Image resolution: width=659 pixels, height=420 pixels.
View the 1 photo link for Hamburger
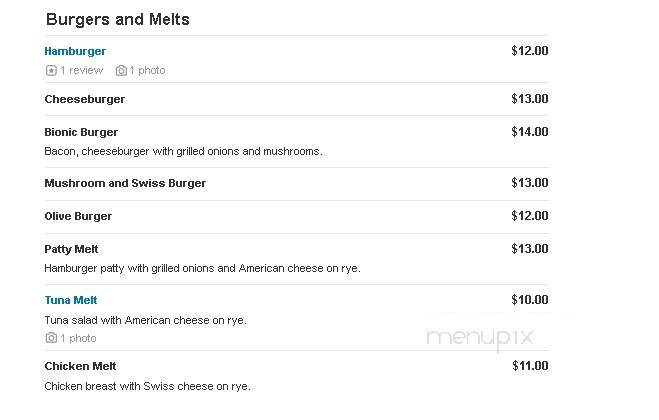[x=147, y=70]
